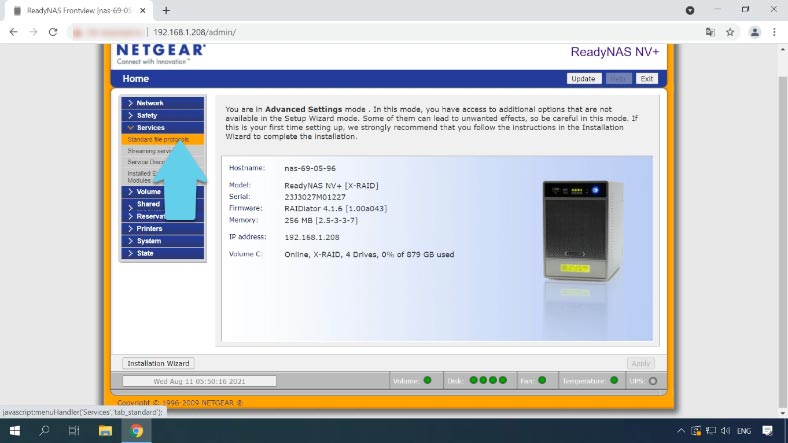The image size is (788, 443).
Task: Click the NETGEAR logo
Action: pyautogui.click(x=161, y=54)
